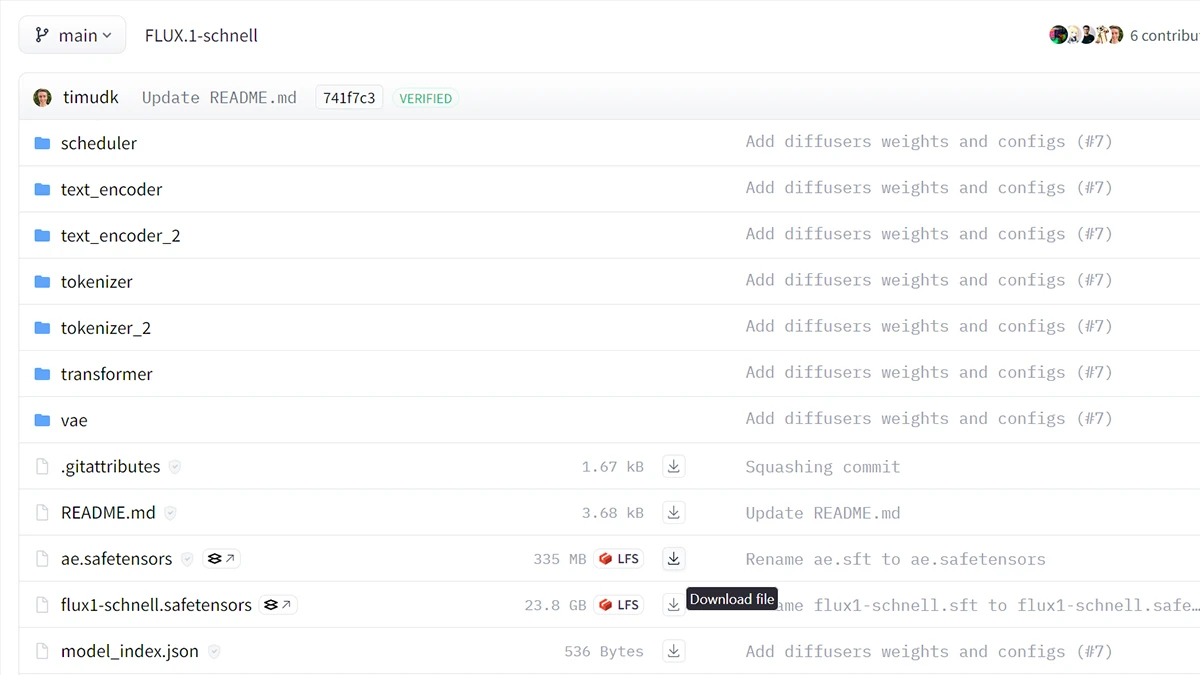This screenshot has height=675, width=1200.
Task: Open scheduler row's commit message
Action: tap(929, 142)
